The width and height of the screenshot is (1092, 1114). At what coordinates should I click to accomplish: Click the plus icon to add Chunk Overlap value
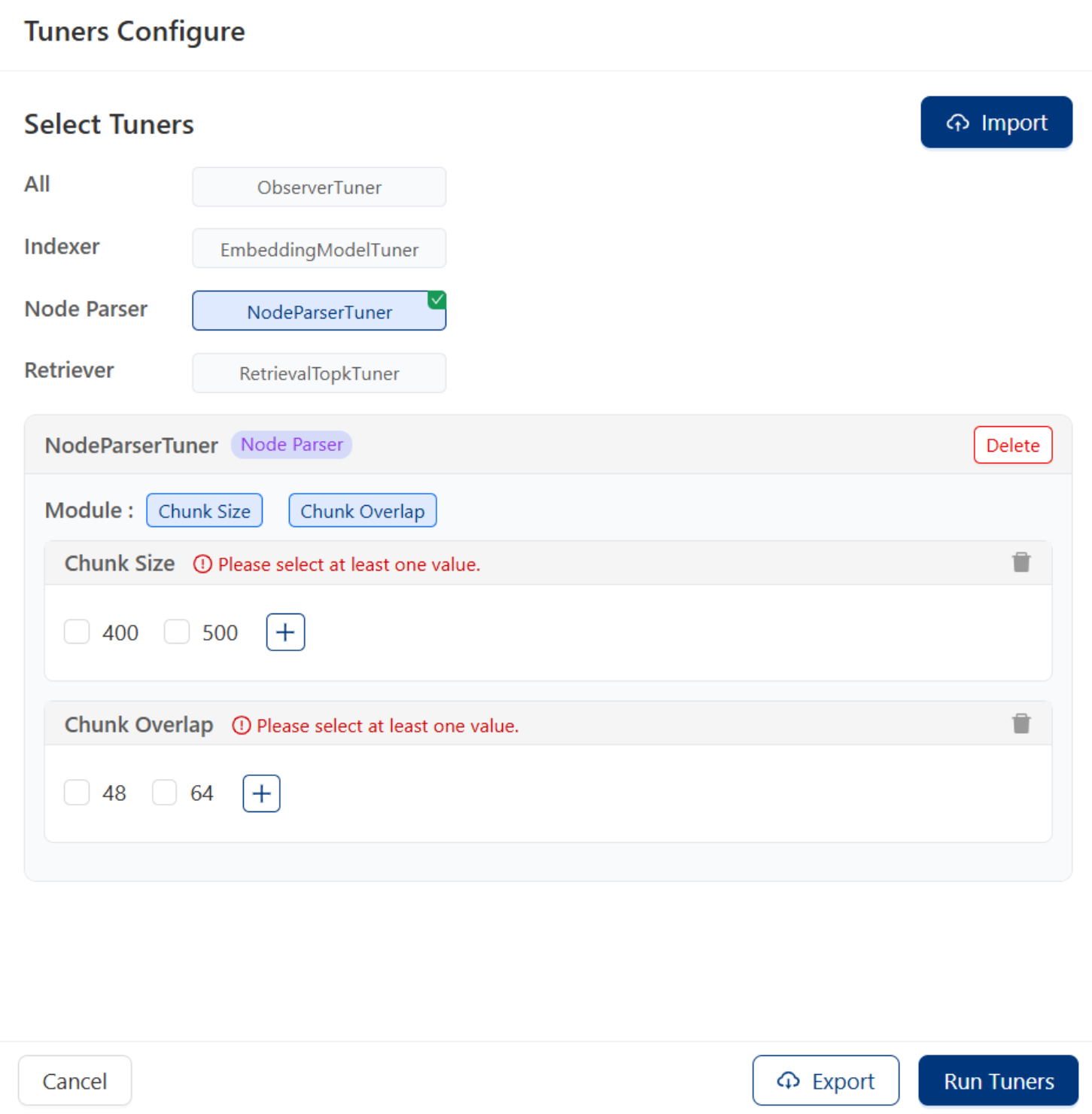click(x=260, y=793)
